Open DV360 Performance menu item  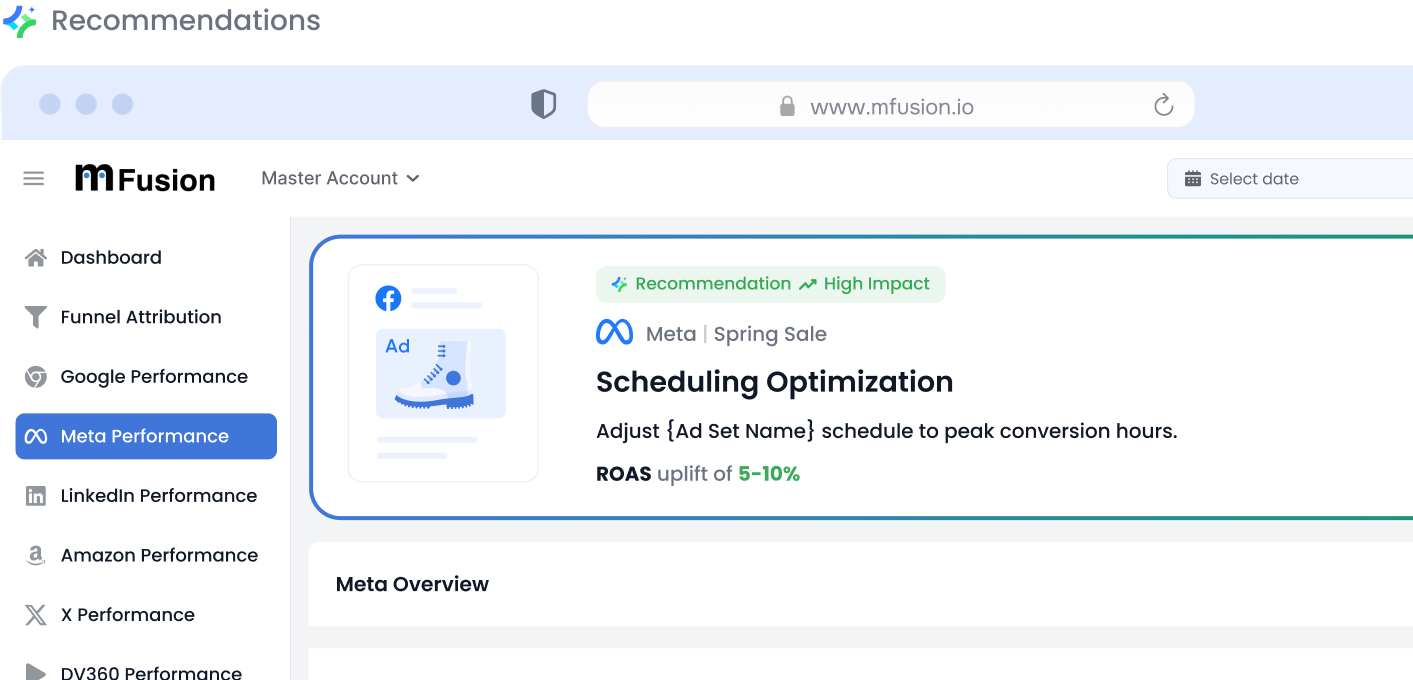(150, 671)
